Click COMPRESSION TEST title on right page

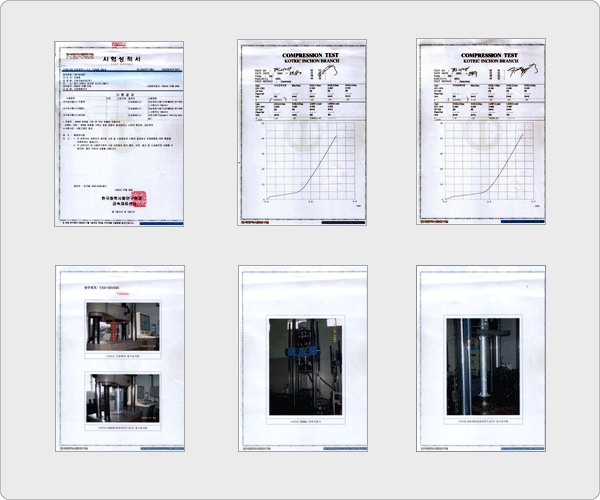coord(489,55)
